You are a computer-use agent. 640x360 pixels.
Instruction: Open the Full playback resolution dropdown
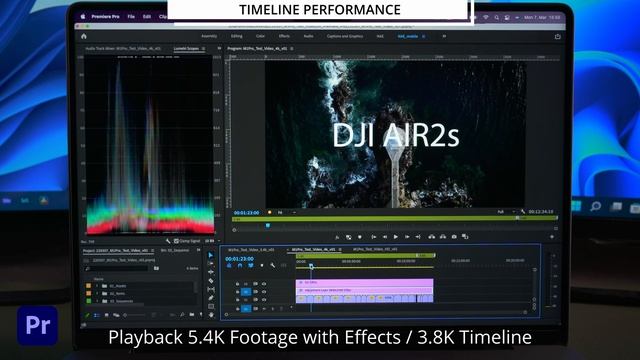(x=506, y=212)
